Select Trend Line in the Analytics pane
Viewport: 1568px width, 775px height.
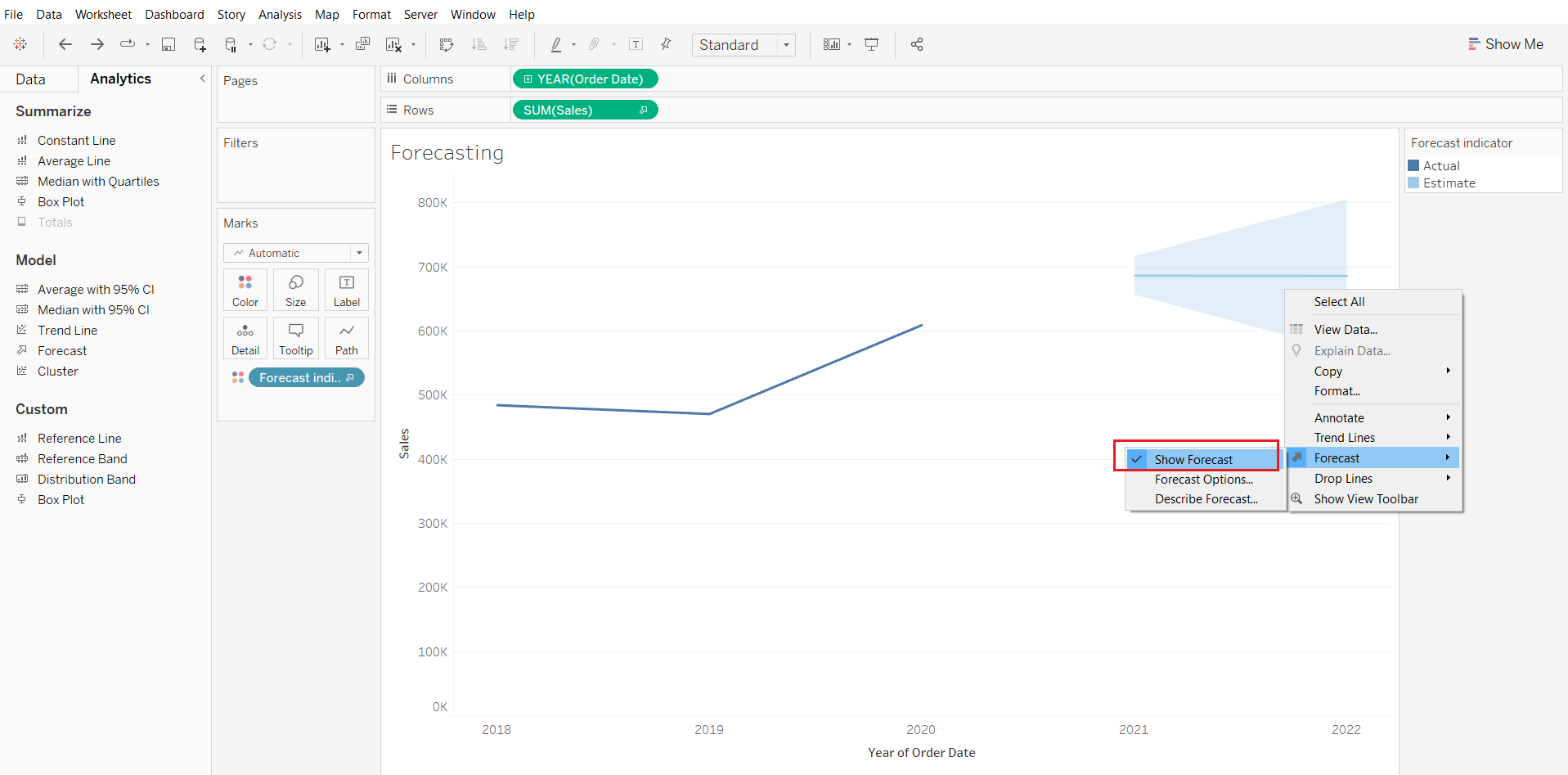click(x=67, y=331)
